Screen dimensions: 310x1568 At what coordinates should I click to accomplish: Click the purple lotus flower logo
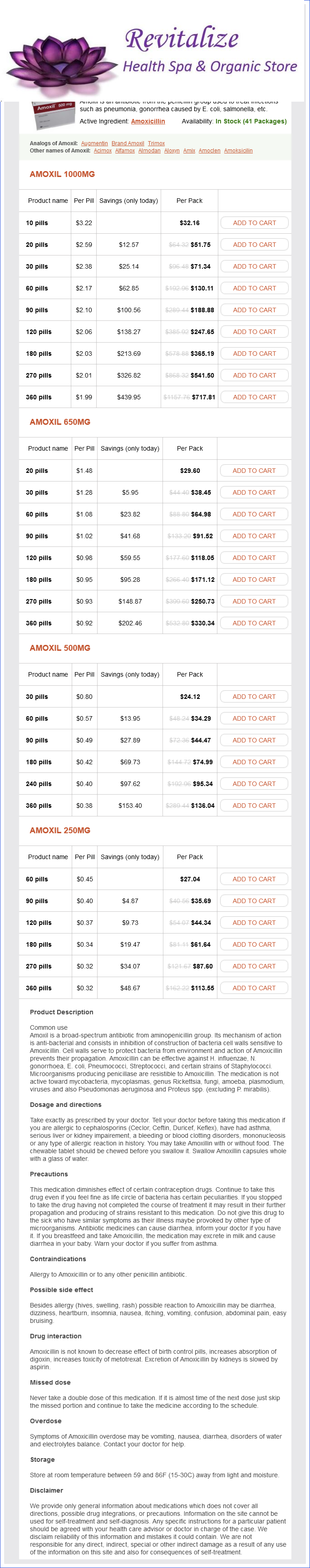point(61,64)
